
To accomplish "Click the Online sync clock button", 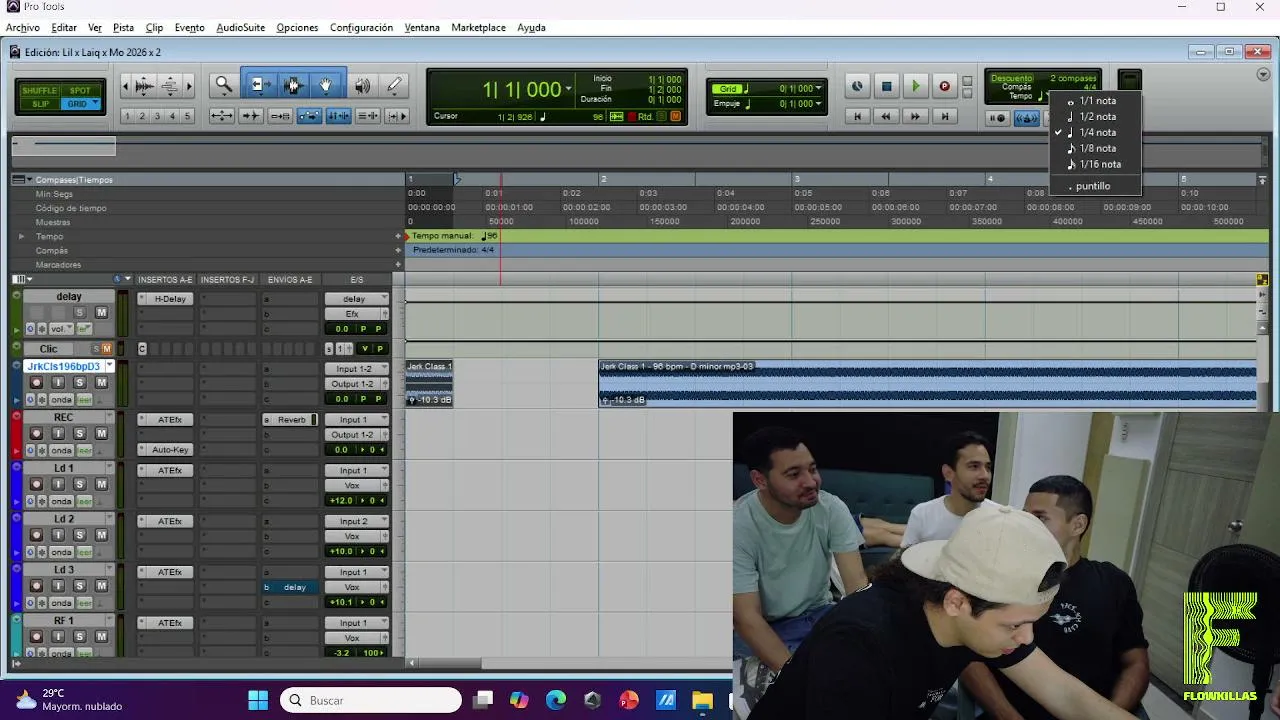I will [x=857, y=87].
